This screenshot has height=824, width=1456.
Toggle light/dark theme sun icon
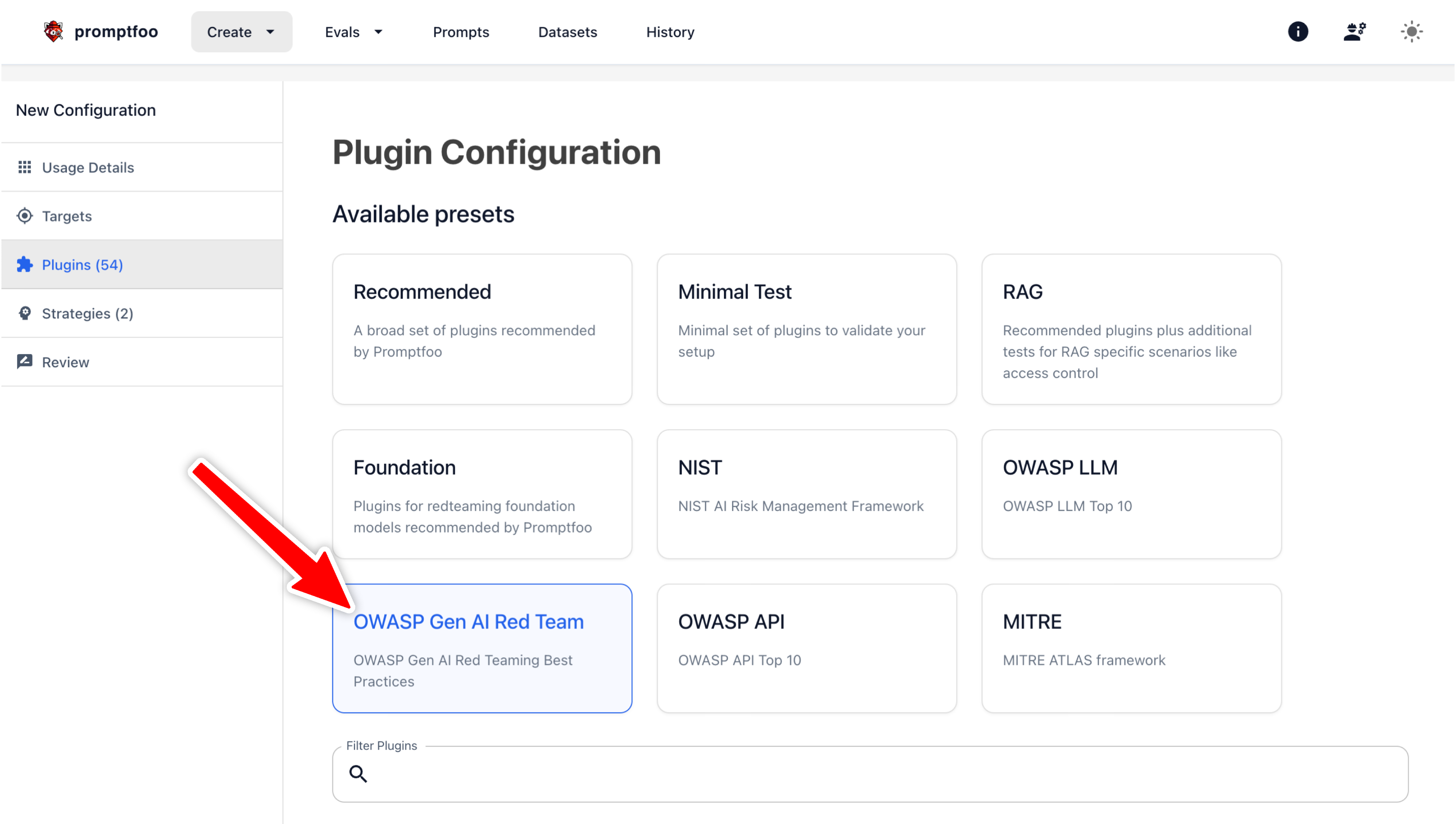[1411, 32]
